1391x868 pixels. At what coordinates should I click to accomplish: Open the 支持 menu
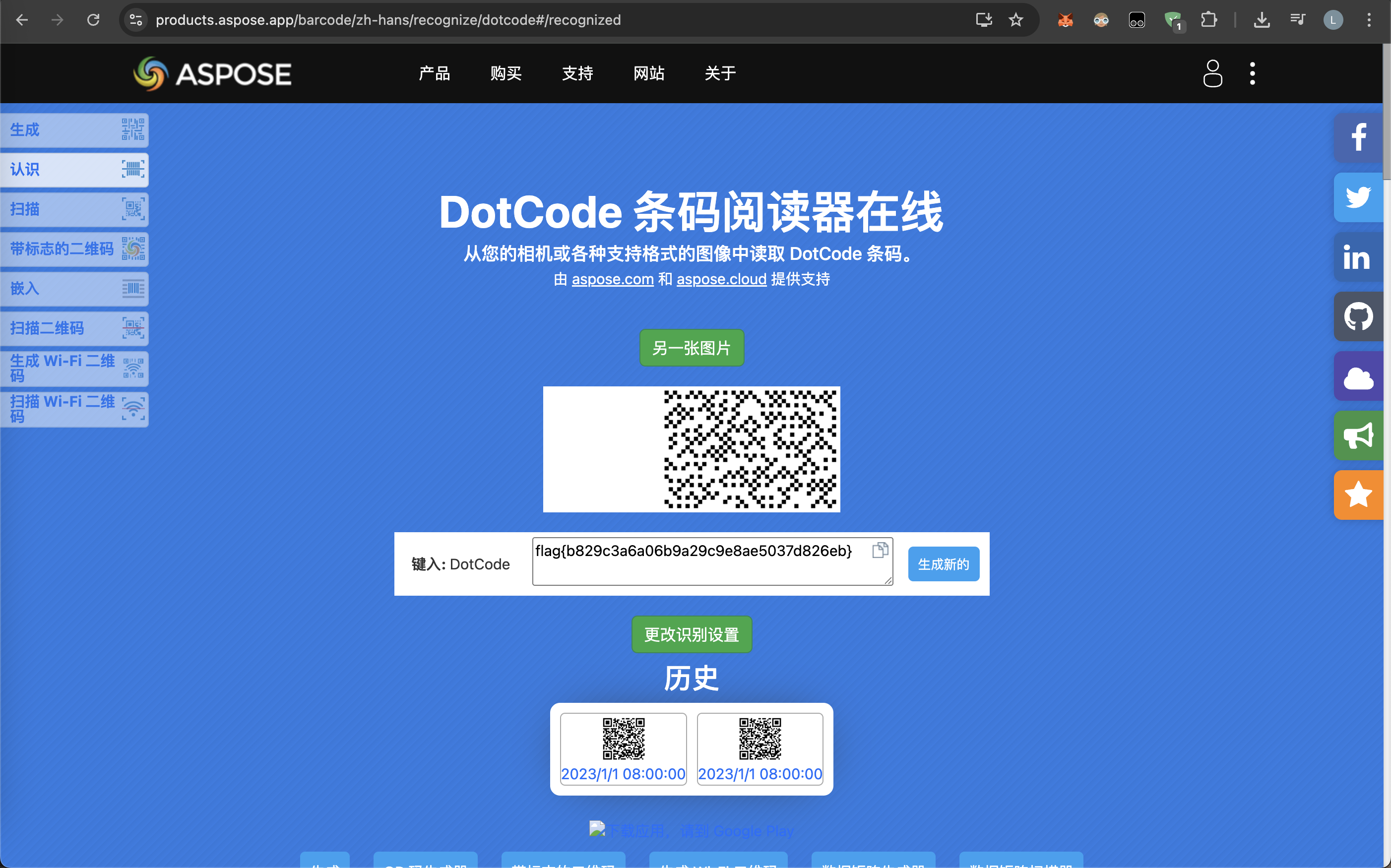tap(577, 73)
